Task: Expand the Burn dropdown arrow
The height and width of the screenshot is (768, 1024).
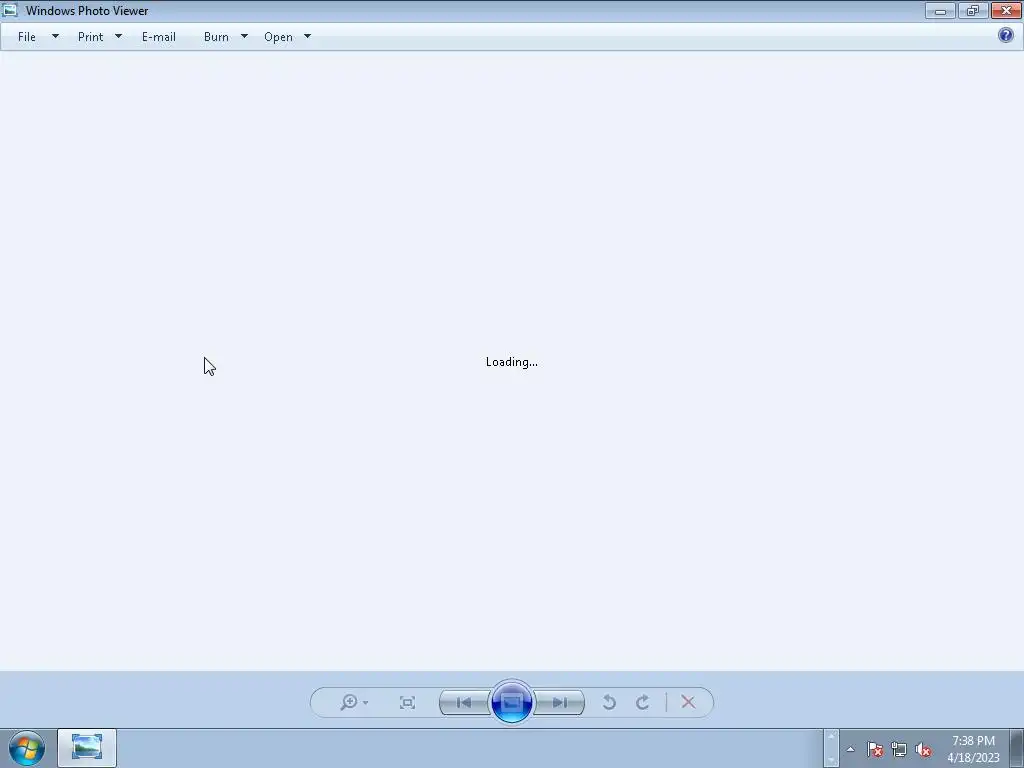Action: (x=244, y=37)
